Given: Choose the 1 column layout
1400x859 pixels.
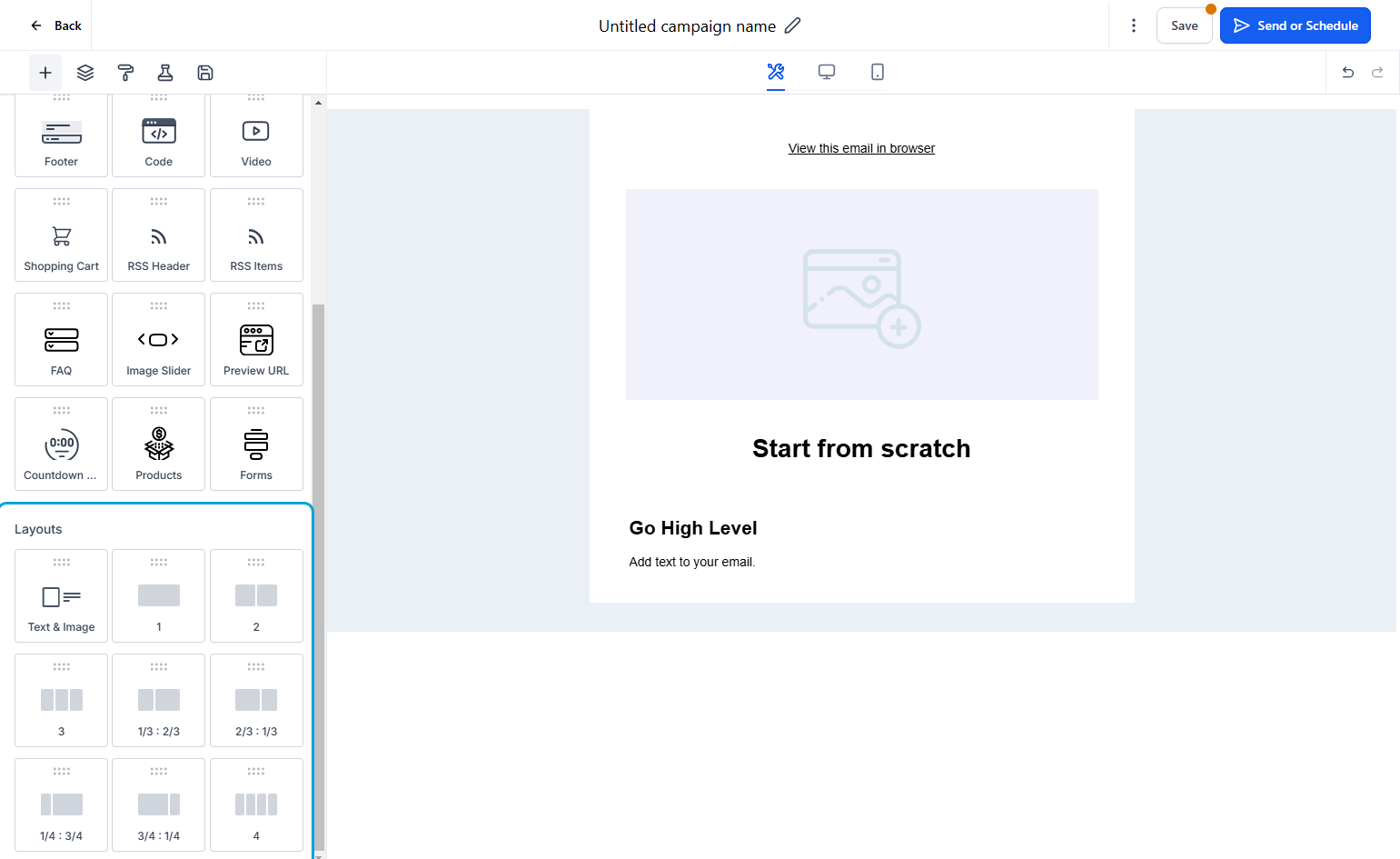Looking at the screenshot, I should coord(159,595).
